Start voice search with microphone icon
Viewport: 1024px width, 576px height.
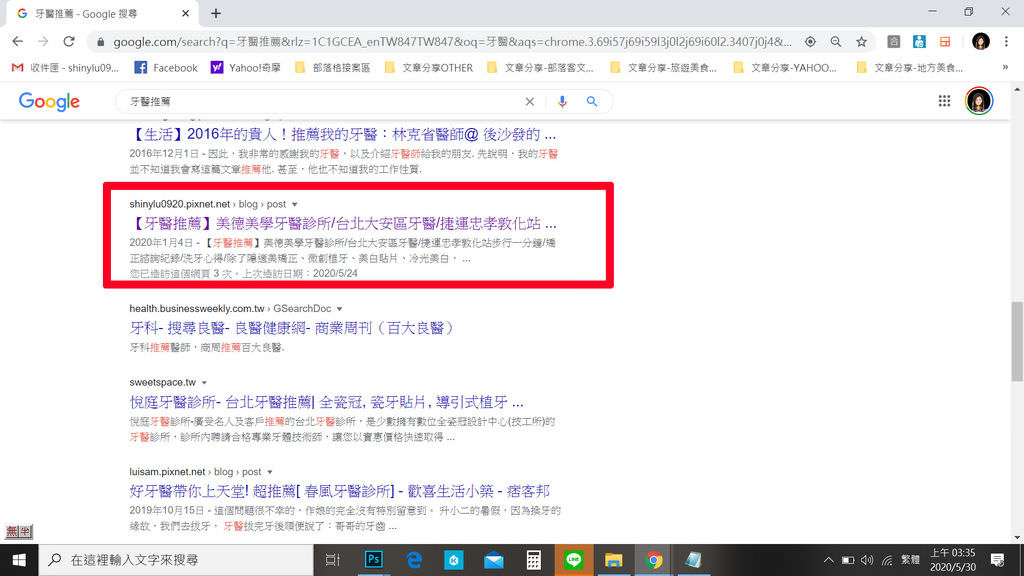click(562, 101)
